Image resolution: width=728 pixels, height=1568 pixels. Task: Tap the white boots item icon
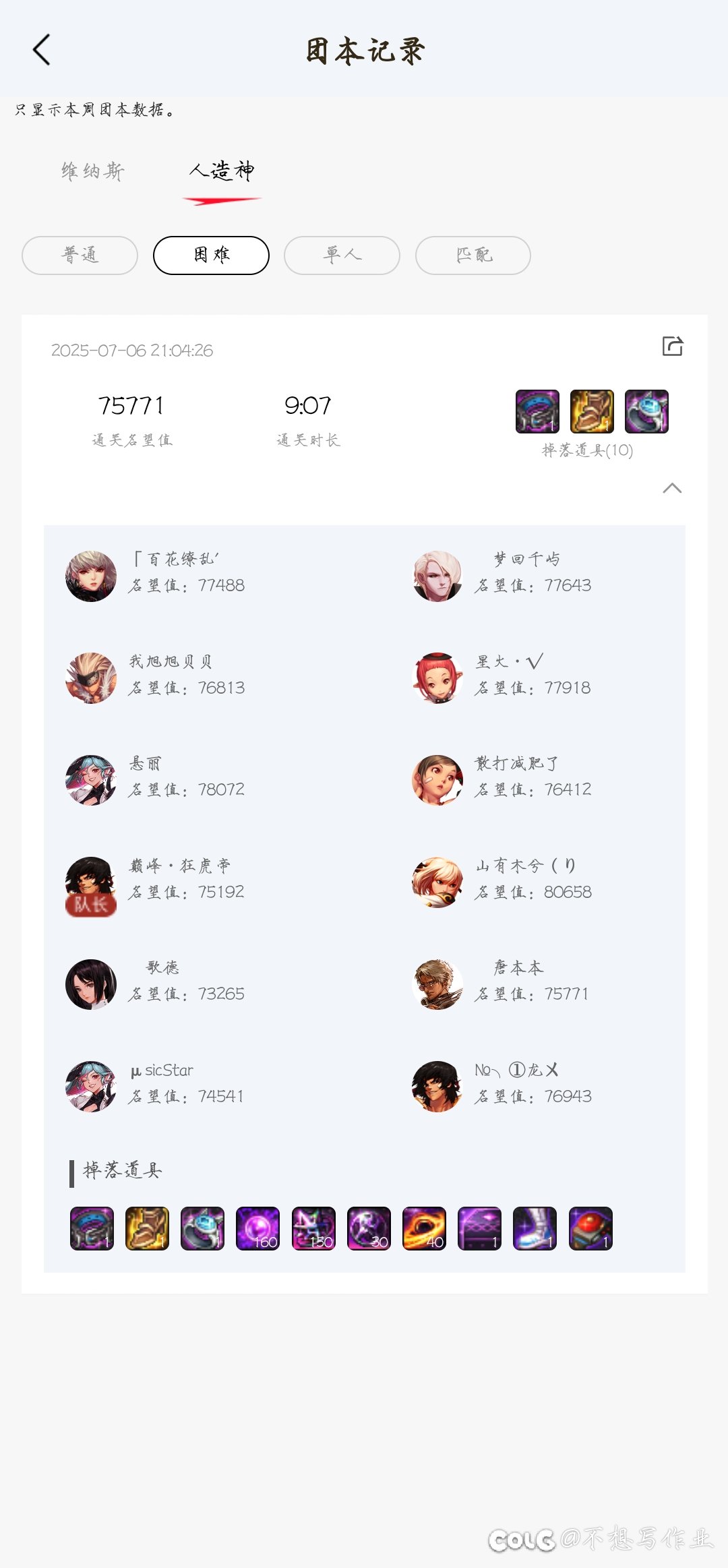(x=535, y=1228)
